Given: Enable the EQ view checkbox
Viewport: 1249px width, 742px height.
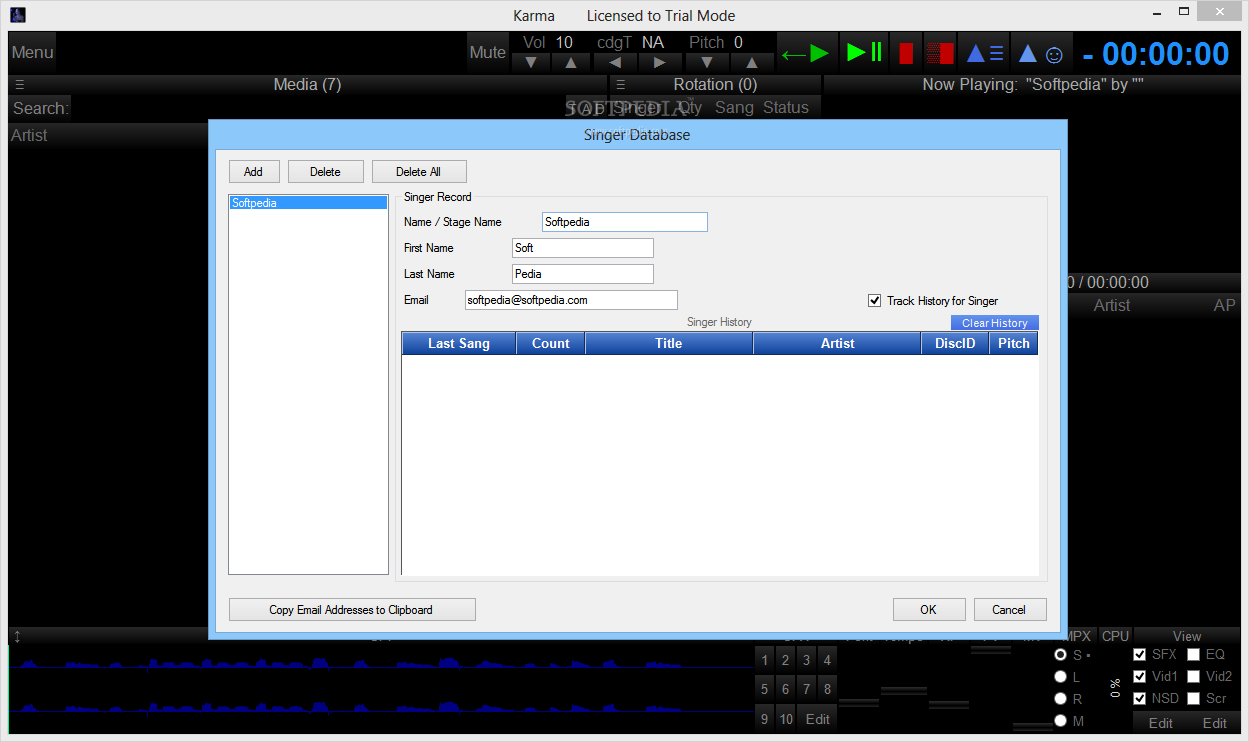Looking at the screenshot, I should click(1193, 654).
